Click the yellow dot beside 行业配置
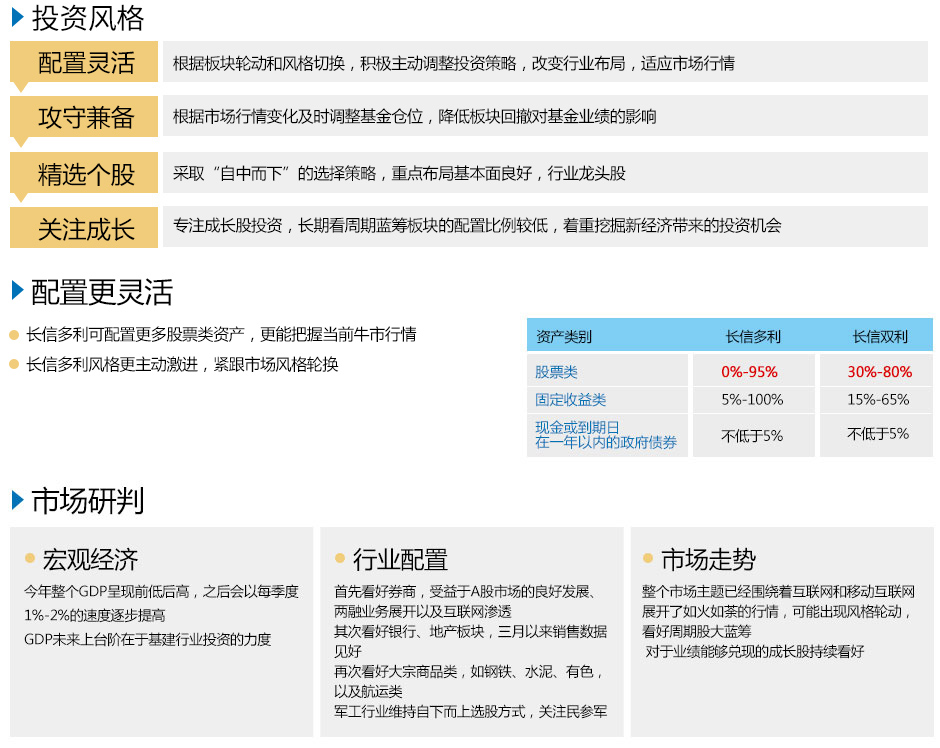The height and width of the screenshot is (748, 940). coord(340,559)
